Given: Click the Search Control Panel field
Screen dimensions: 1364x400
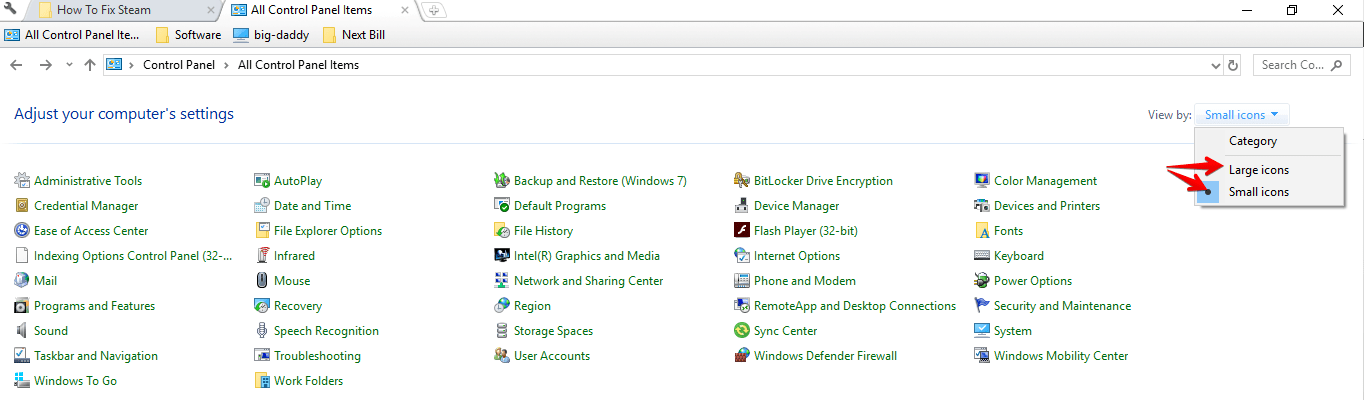Looking at the screenshot, I should (x=1301, y=65).
